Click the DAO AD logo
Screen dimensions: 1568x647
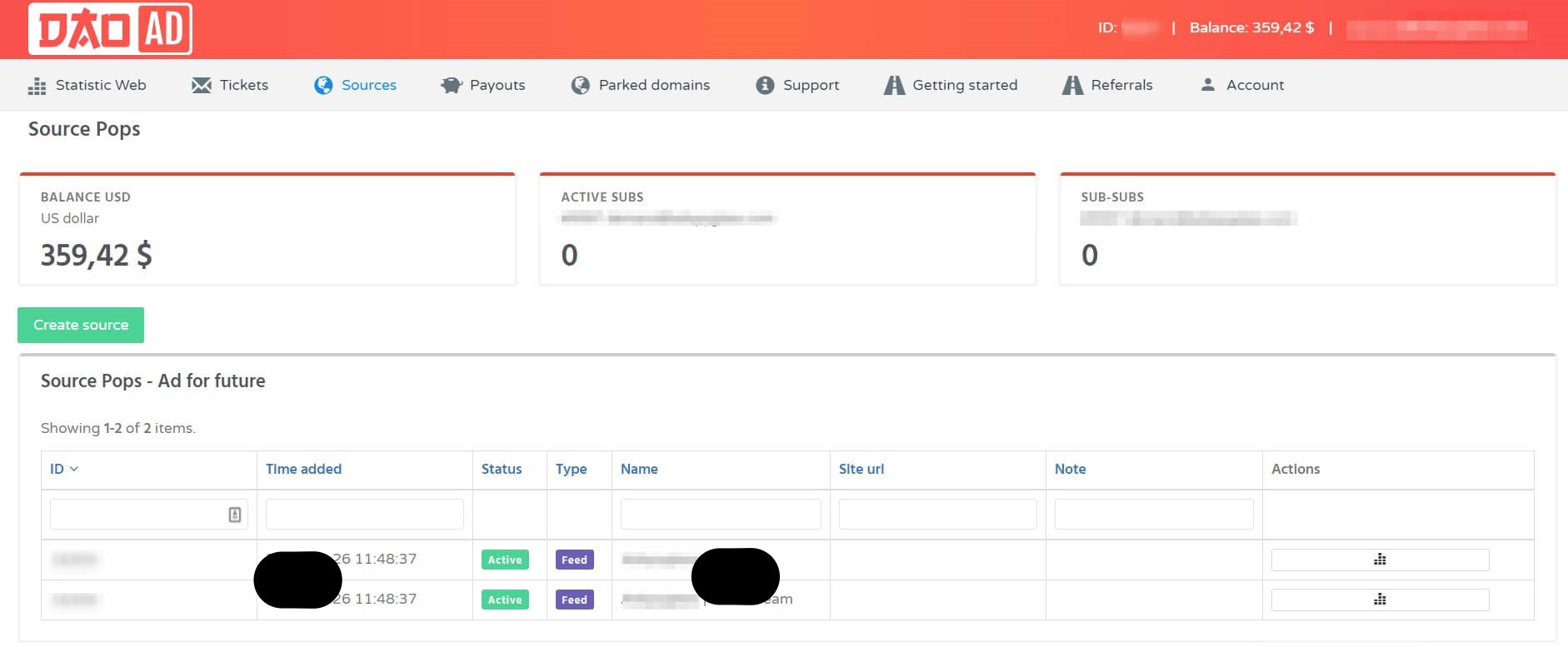[110, 29]
